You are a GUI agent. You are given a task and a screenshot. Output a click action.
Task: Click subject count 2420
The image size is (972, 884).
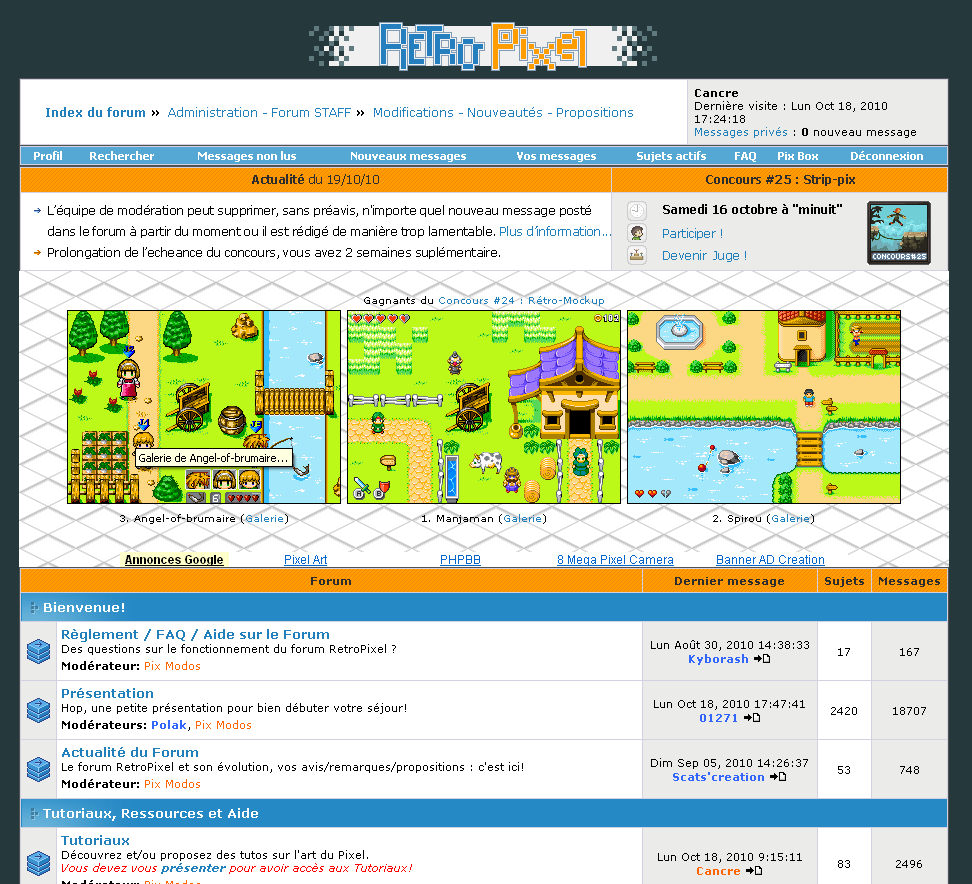point(844,711)
